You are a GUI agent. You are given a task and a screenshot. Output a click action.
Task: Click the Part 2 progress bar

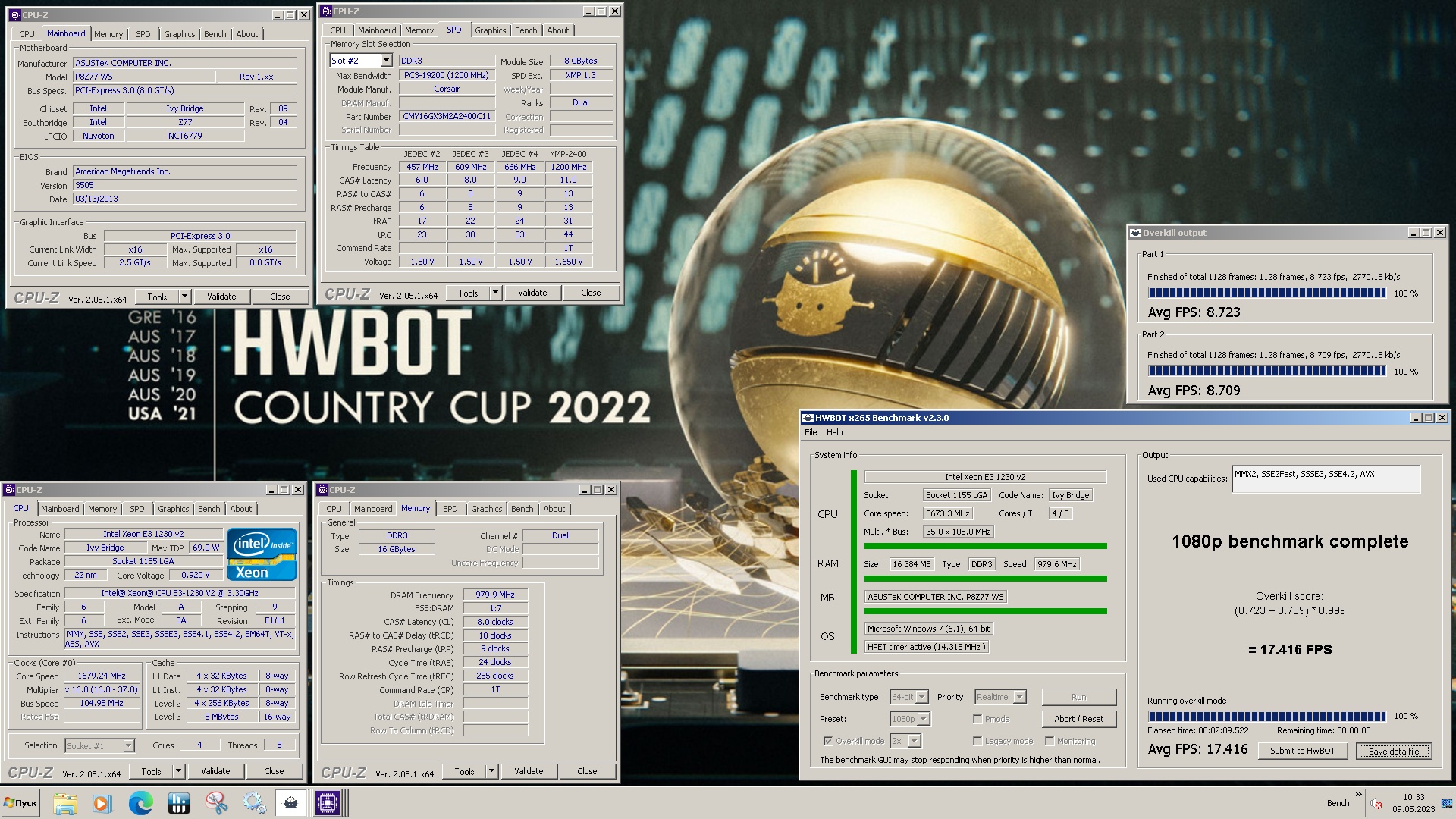(1267, 372)
